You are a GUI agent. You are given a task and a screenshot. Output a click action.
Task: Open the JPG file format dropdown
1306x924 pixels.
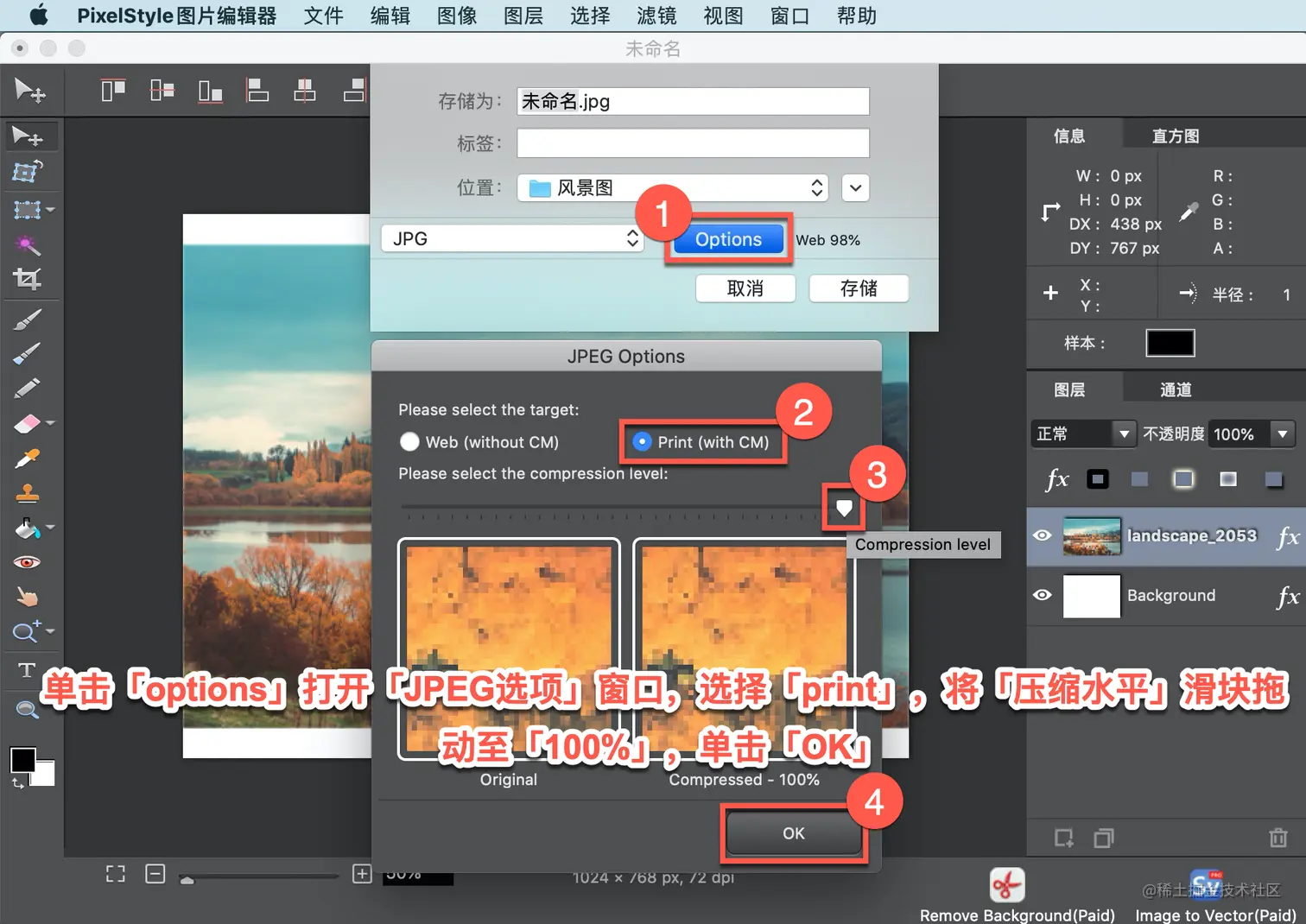pyautogui.click(x=512, y=239)
